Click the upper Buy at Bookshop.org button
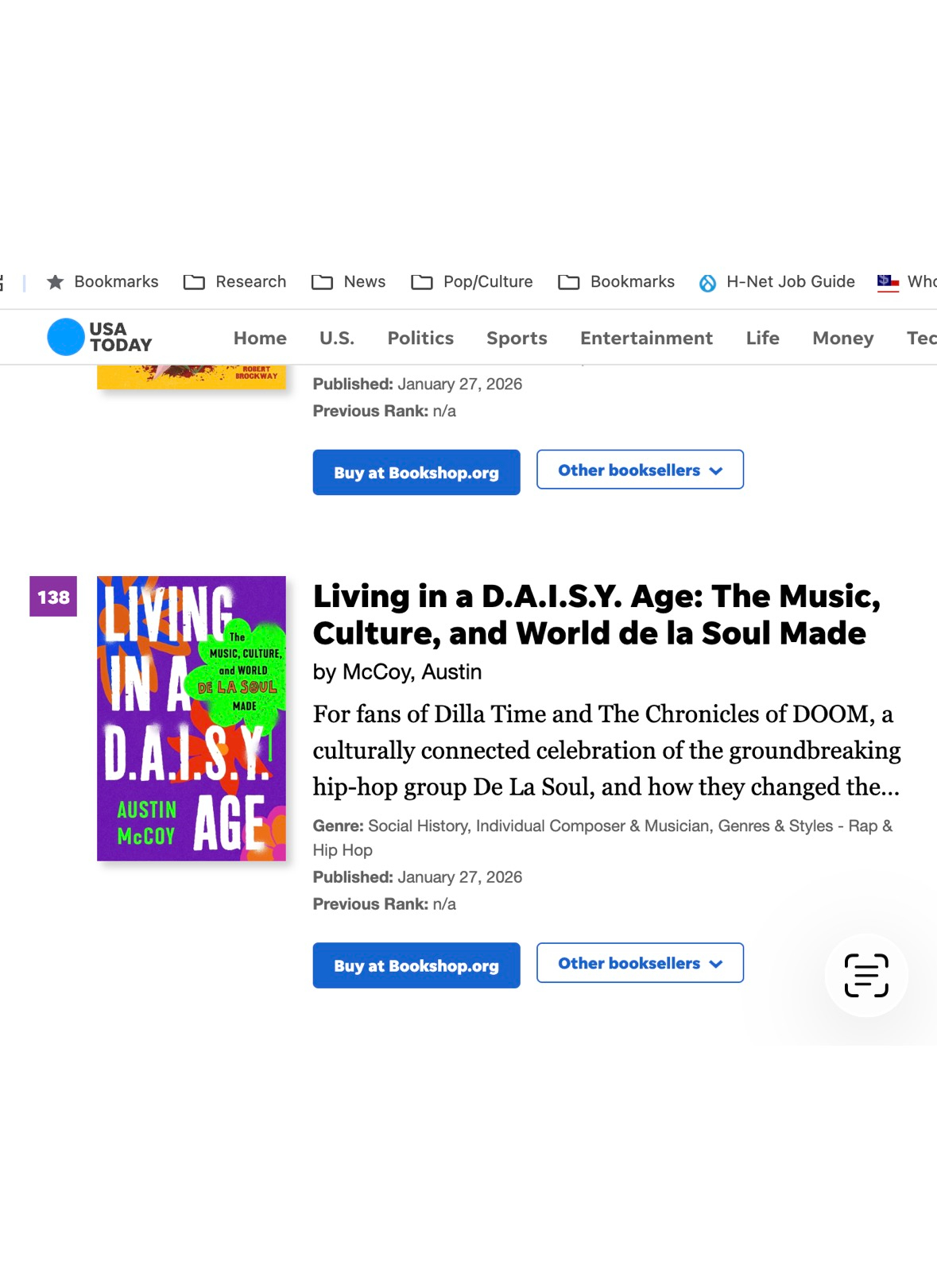937x1288 pixels. pyautogui.click(x=416, y=473)
